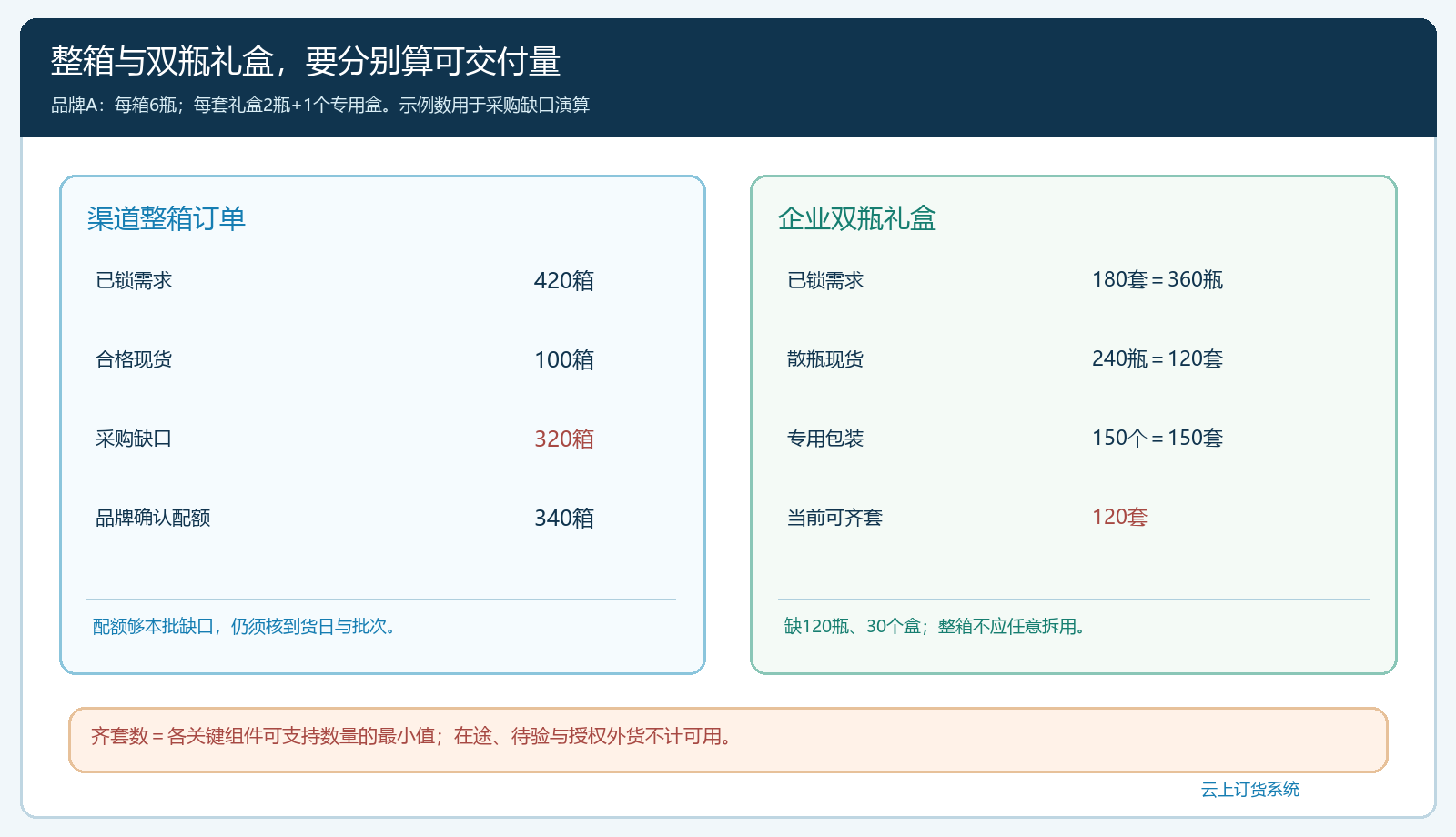Select the 企业双瓶礼盒 card heading

[x=857, y=218]
